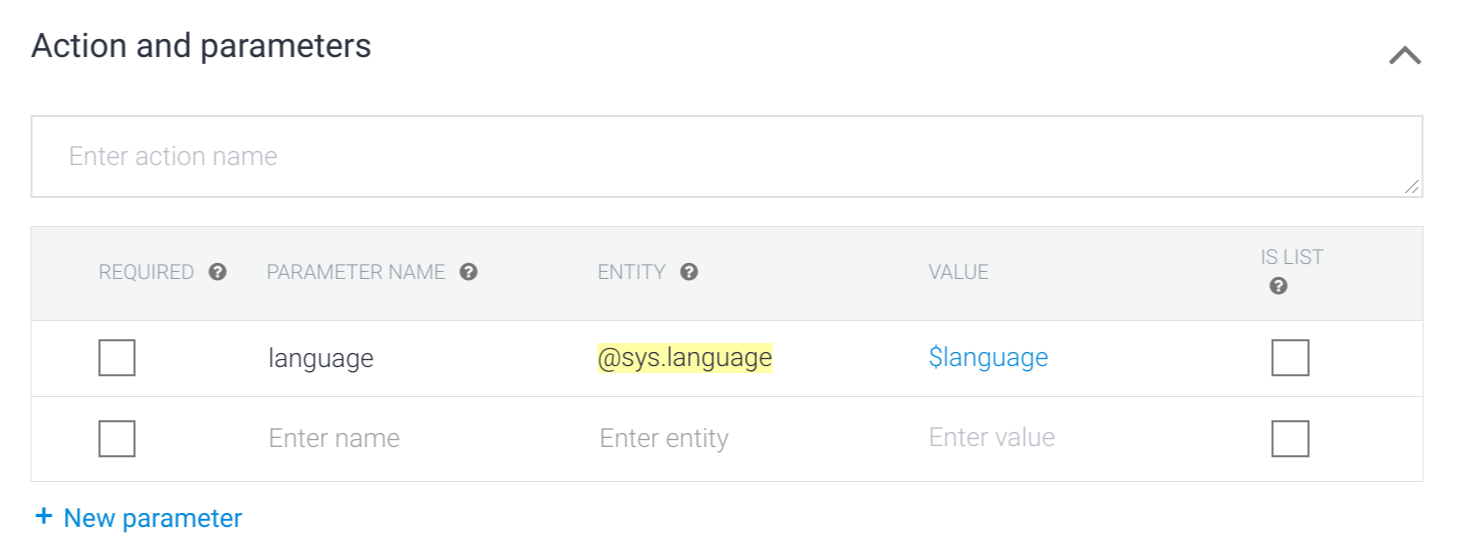Click the help icon next to REQUIRED
This screenshot has height=560, width=1472.
(x=217, y=272)
